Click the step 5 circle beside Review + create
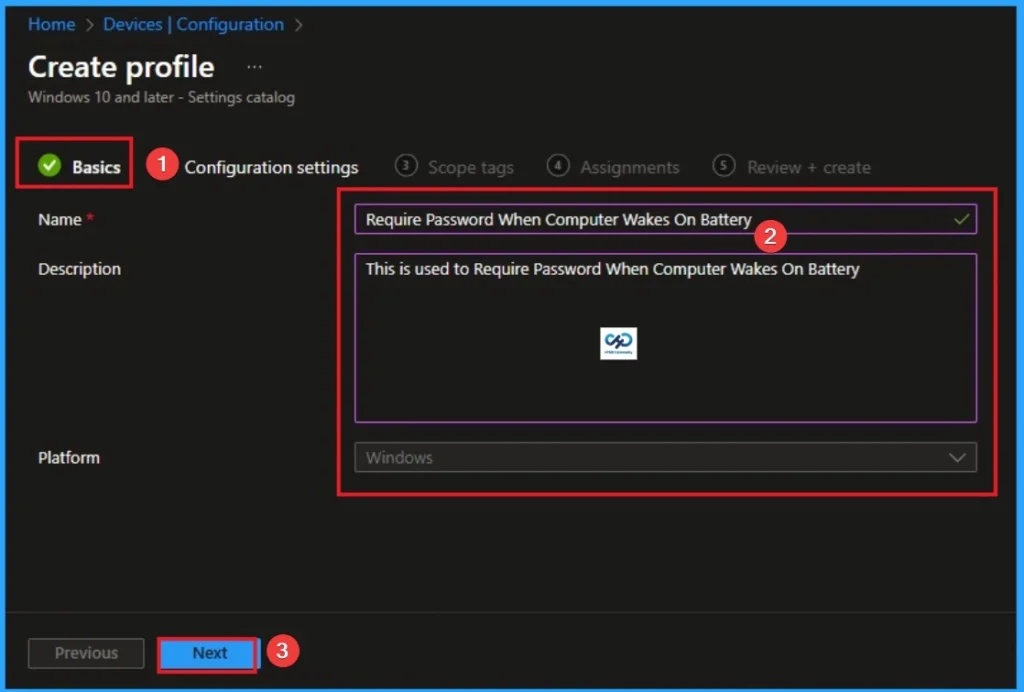The height and width of the screenshot is (692, 1024). pyautogui.click(x=723, y=166)
